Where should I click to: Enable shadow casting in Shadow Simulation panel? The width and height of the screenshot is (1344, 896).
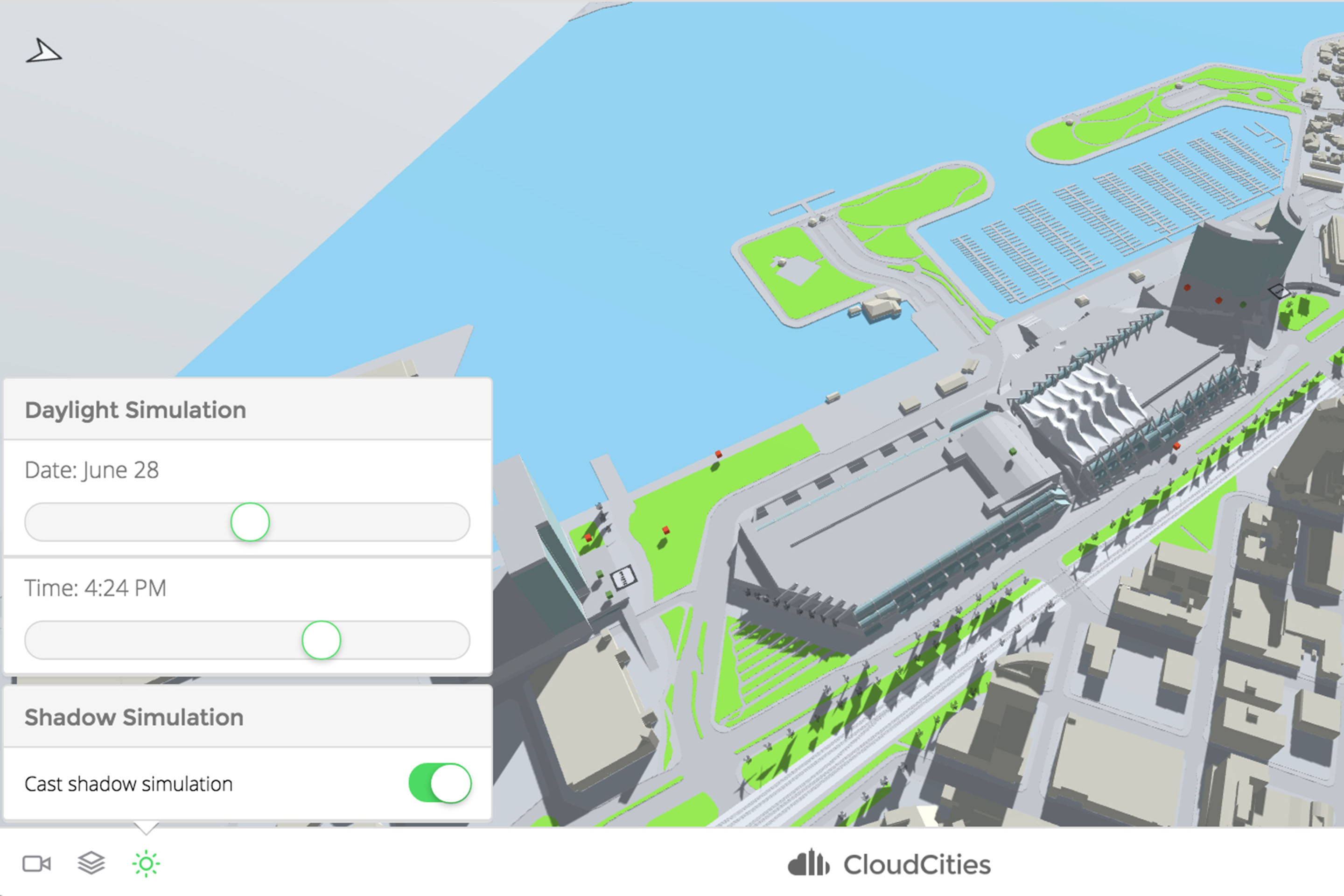pyautogui.click(x=439, y=784)
